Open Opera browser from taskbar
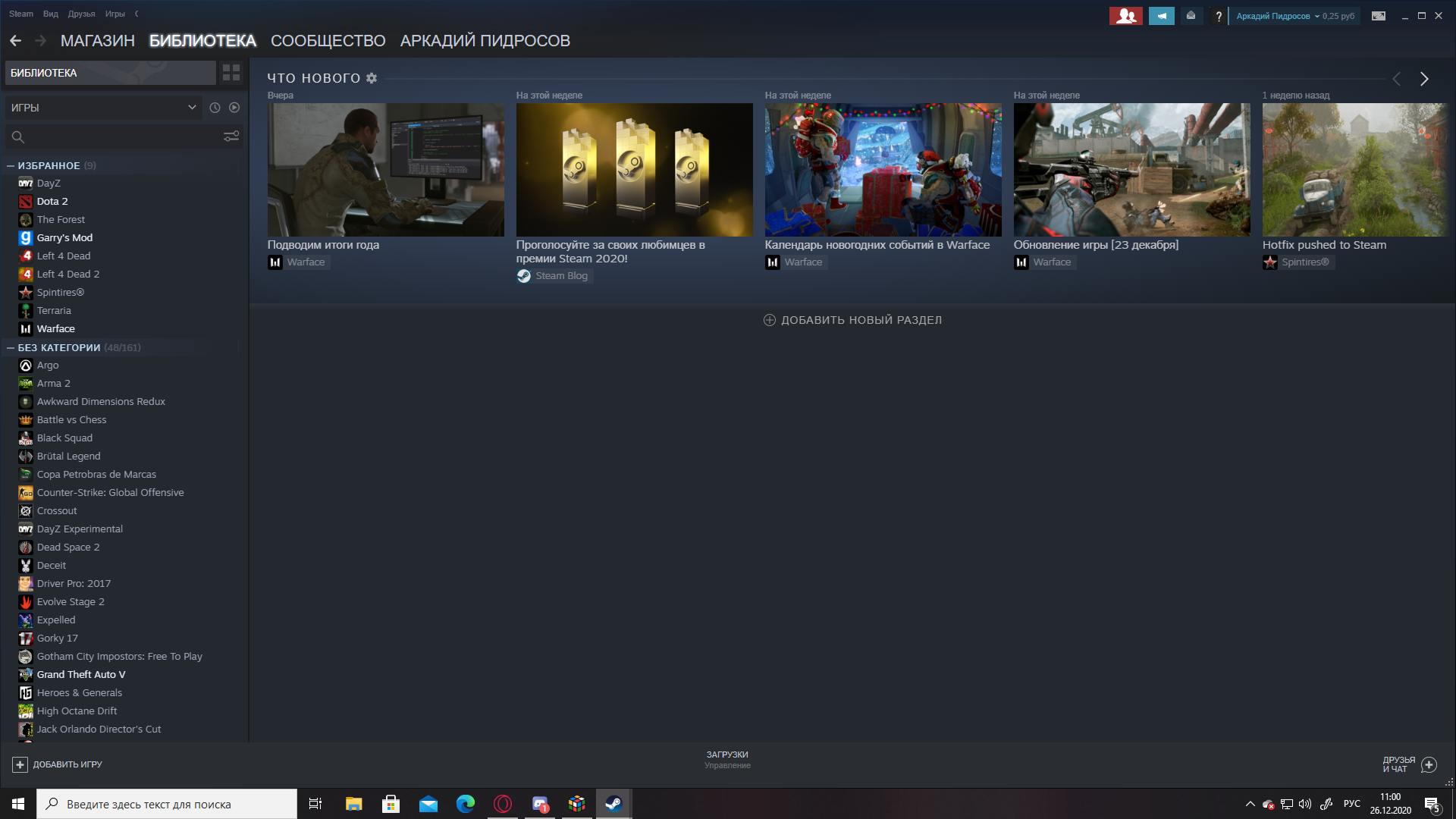The height and width of the screenshot is (819, 1456). (503, 804)
